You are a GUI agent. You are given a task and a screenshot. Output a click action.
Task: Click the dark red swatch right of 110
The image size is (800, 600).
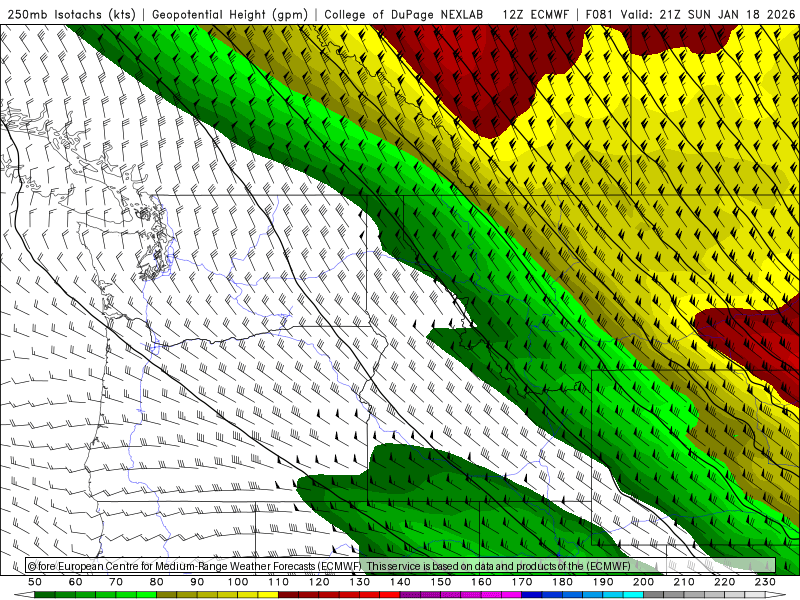click(x=288, y=595)
